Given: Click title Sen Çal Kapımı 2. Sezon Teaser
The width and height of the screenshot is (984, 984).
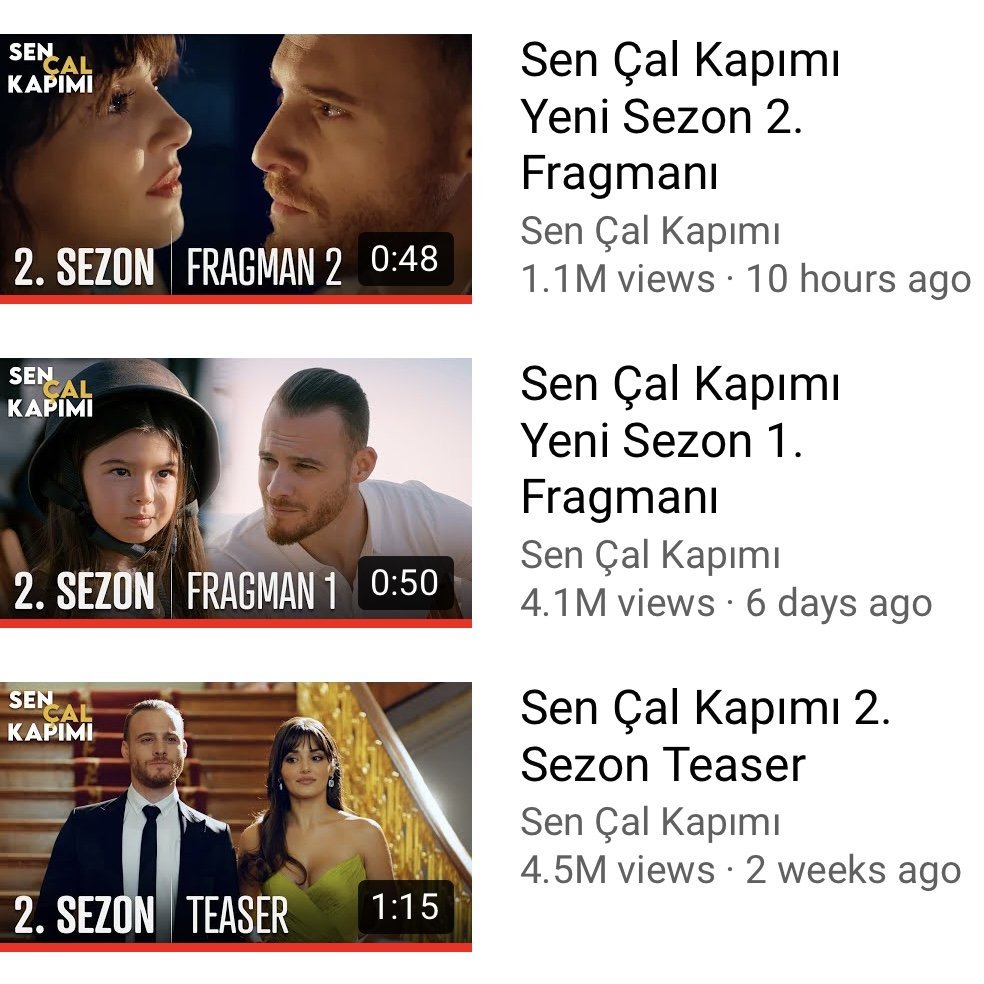Looking at the screenshot, I should click(x=705, y=735).
